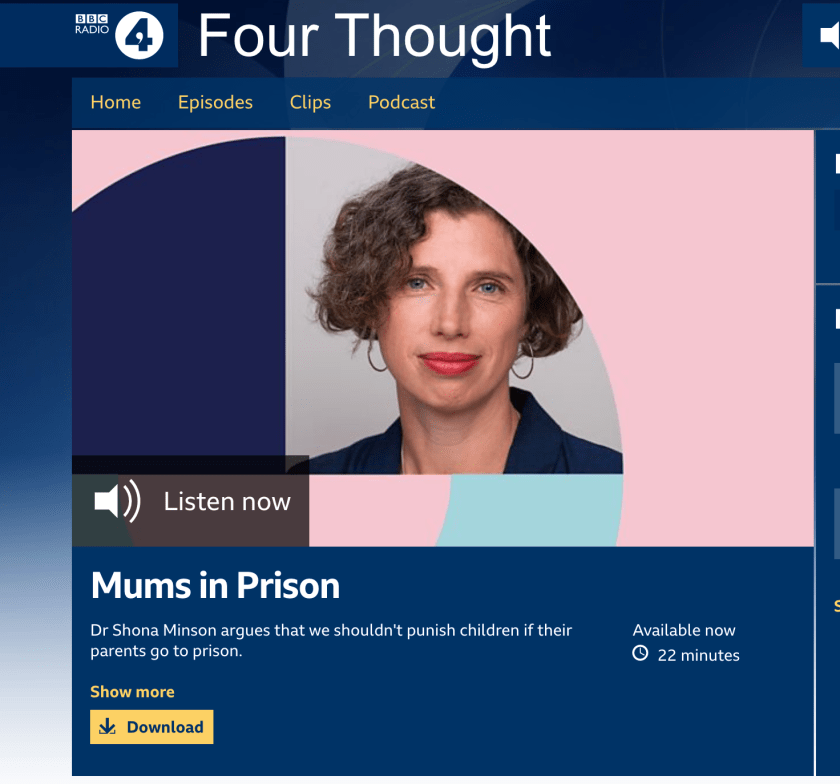Click the Listen now text label
The height and width of the screenshot is (784, 840).
(227, 502)
